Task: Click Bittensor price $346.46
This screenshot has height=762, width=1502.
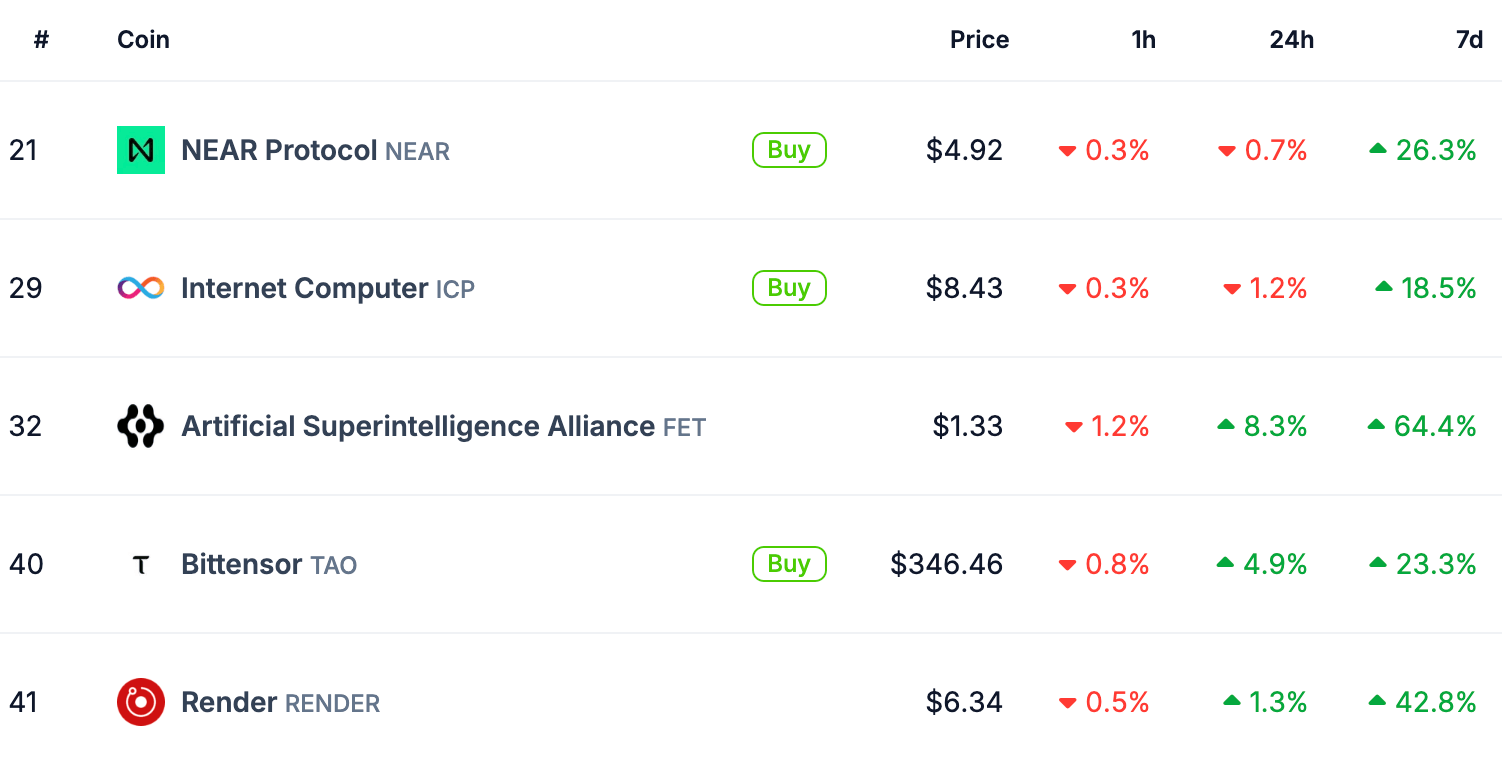Action: (x=946, y=565)
